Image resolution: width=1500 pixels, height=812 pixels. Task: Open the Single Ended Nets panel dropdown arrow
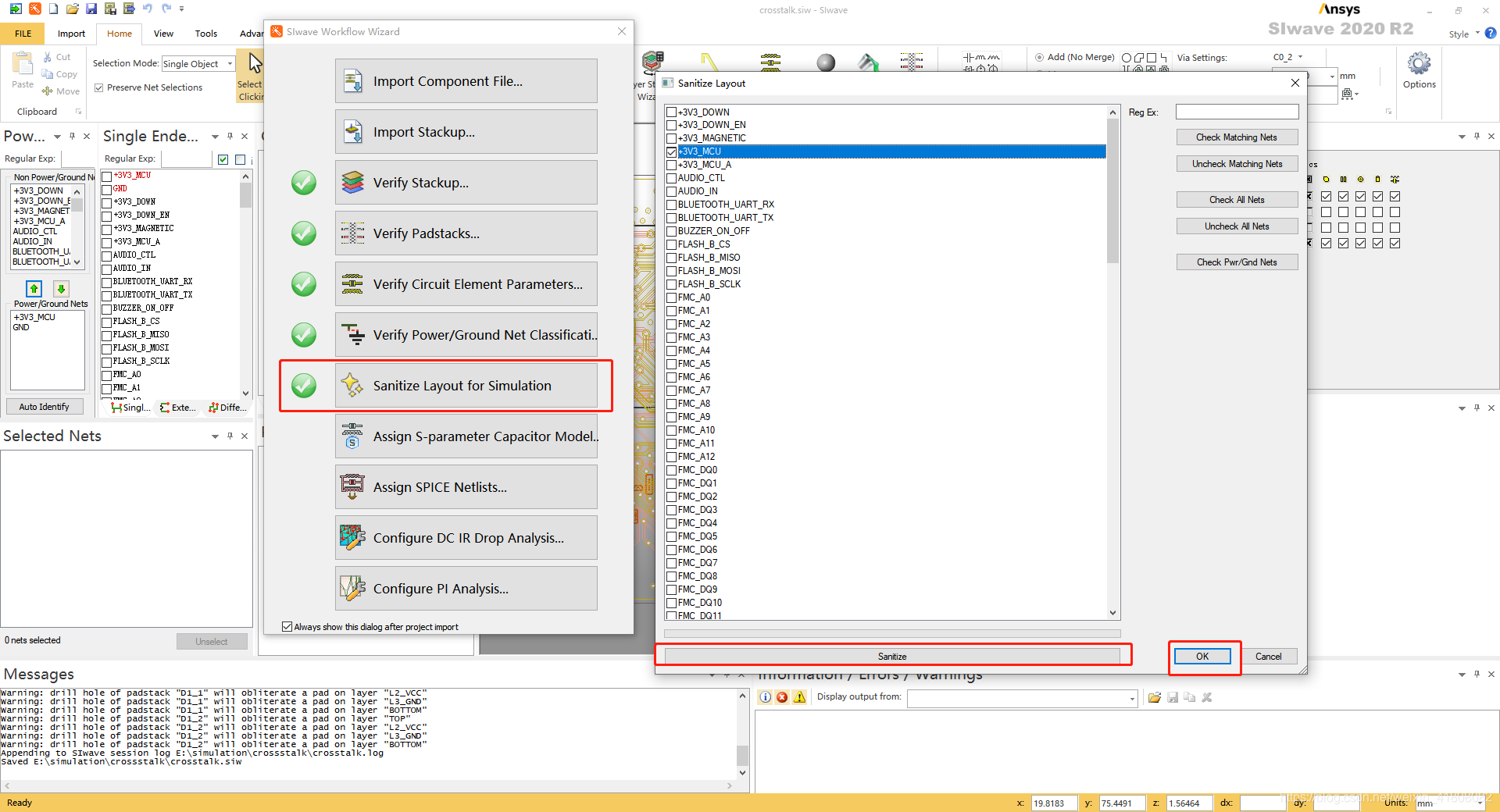(x=215, y=137)
